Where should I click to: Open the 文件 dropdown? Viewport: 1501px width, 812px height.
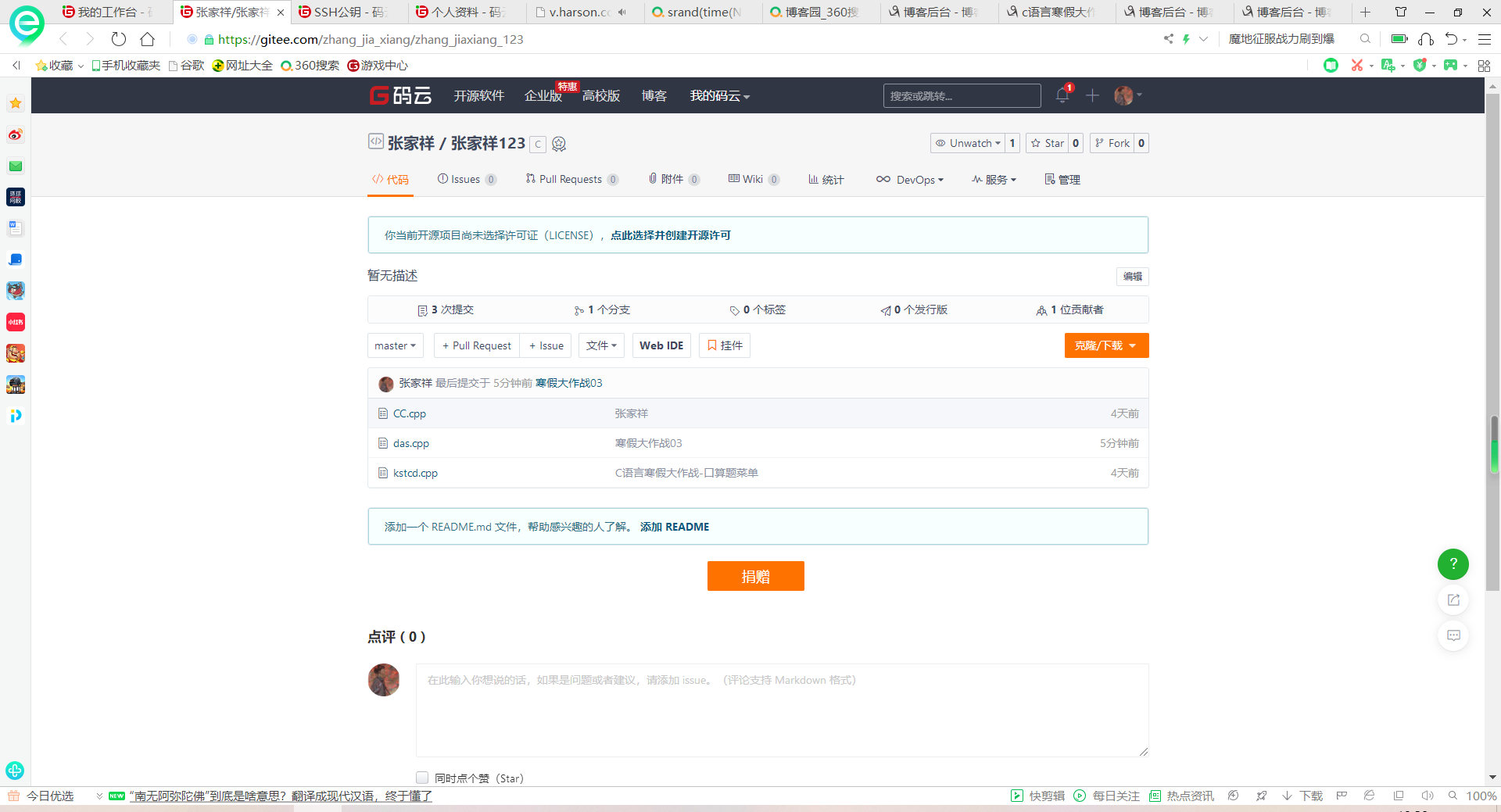pyautogui.click(x=601, y=345)
